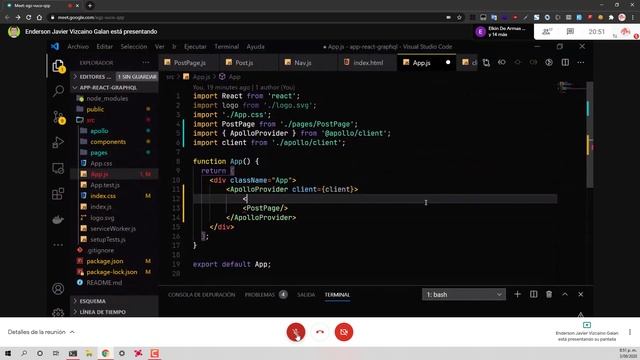
Task: Open serviceWorker.js file
Action: [114, 229]
